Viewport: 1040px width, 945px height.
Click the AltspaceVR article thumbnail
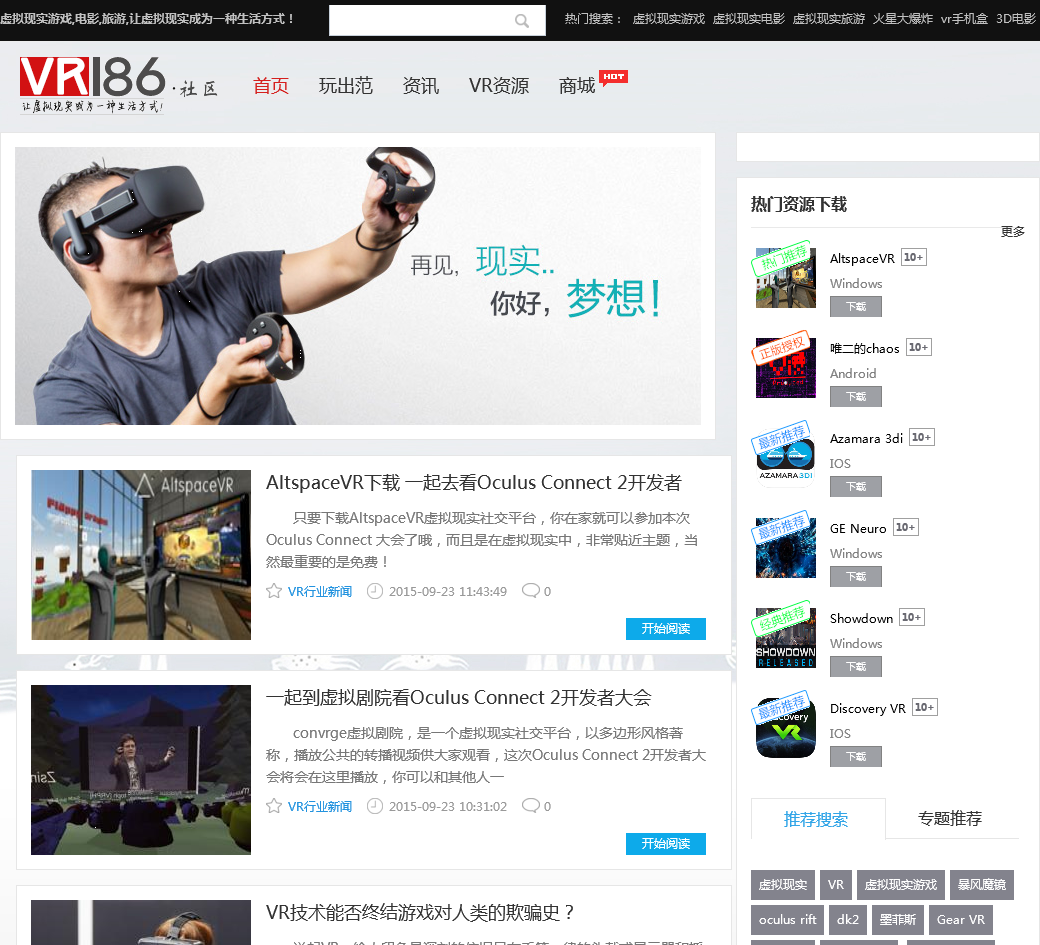[x=141, y=555]
